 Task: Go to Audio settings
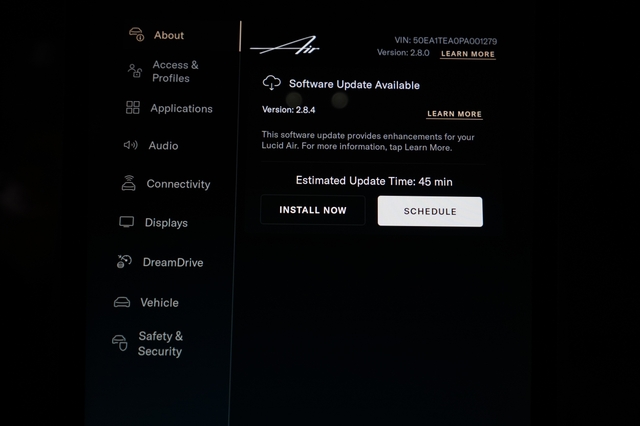click(163, 145)
